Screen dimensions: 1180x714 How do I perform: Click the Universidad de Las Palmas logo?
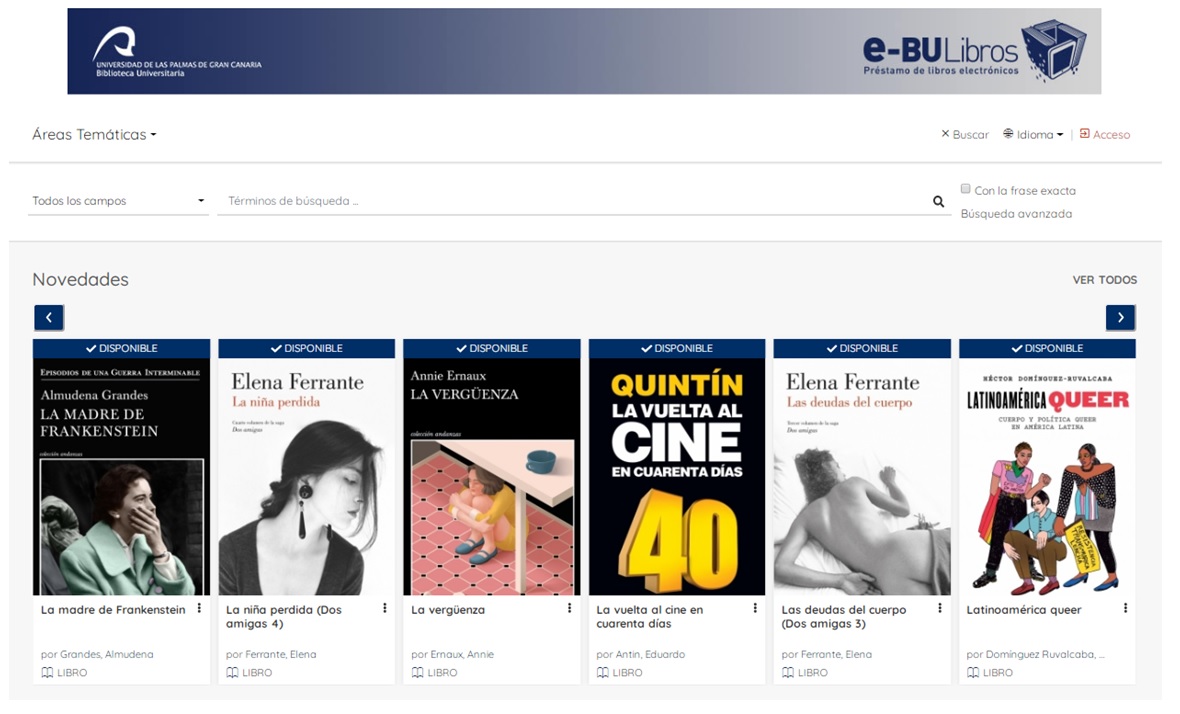tap(177, 52)
